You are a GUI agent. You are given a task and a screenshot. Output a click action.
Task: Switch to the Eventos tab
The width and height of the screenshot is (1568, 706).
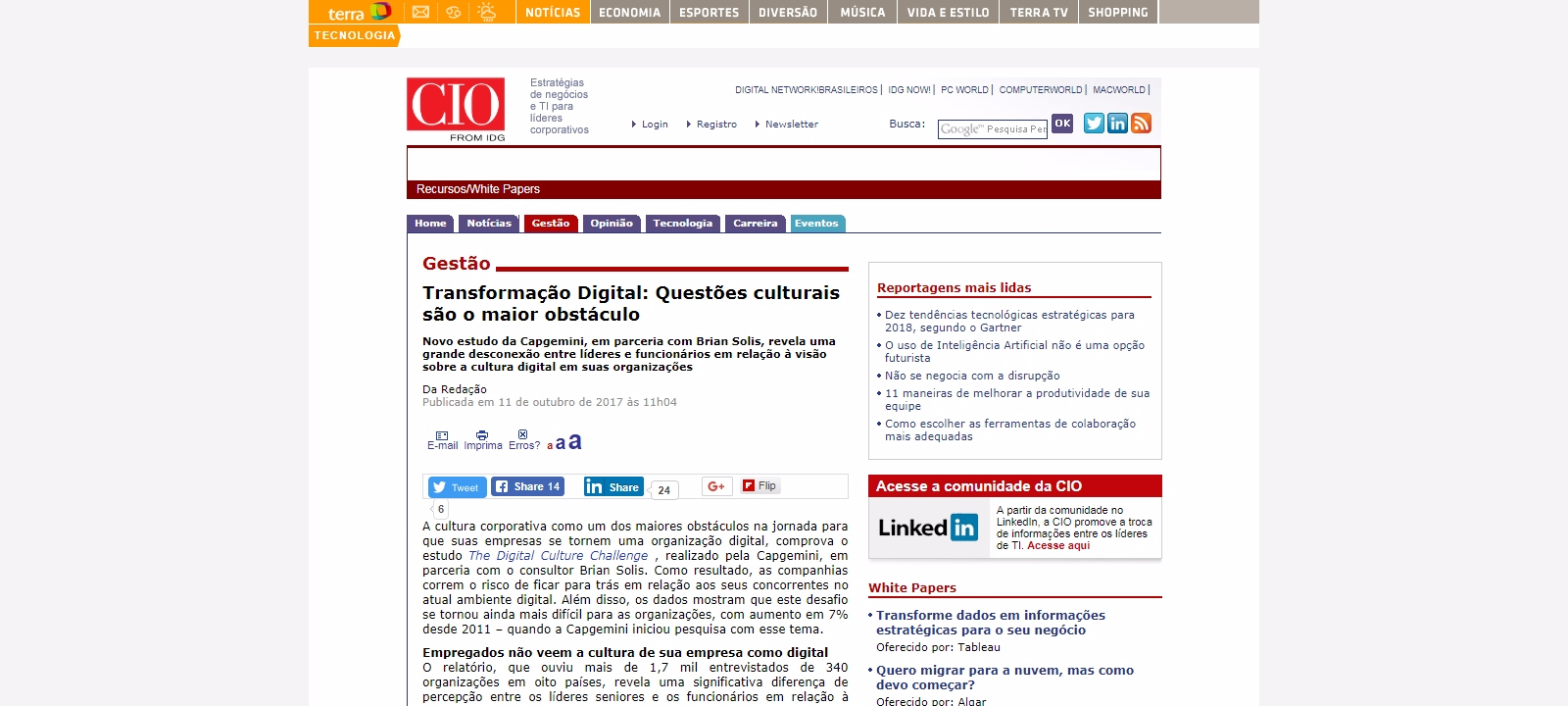[x=816, y=224]
